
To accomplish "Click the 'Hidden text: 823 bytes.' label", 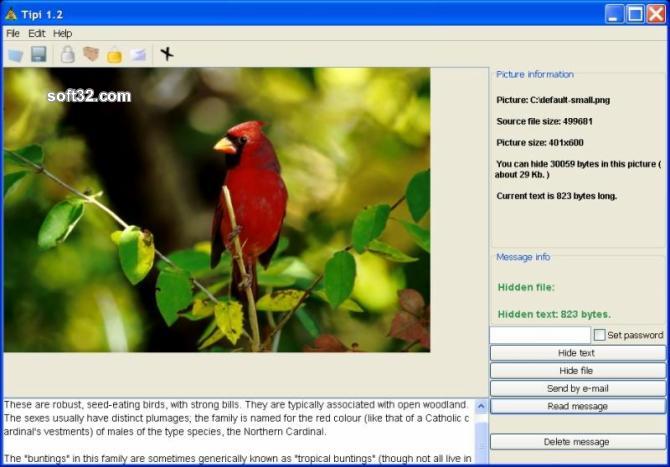I will point(554,314).
